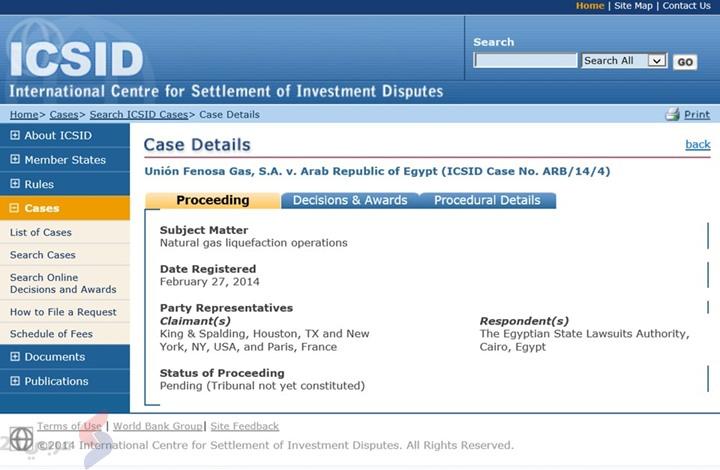Expand the Documents sidebar section

15,357
